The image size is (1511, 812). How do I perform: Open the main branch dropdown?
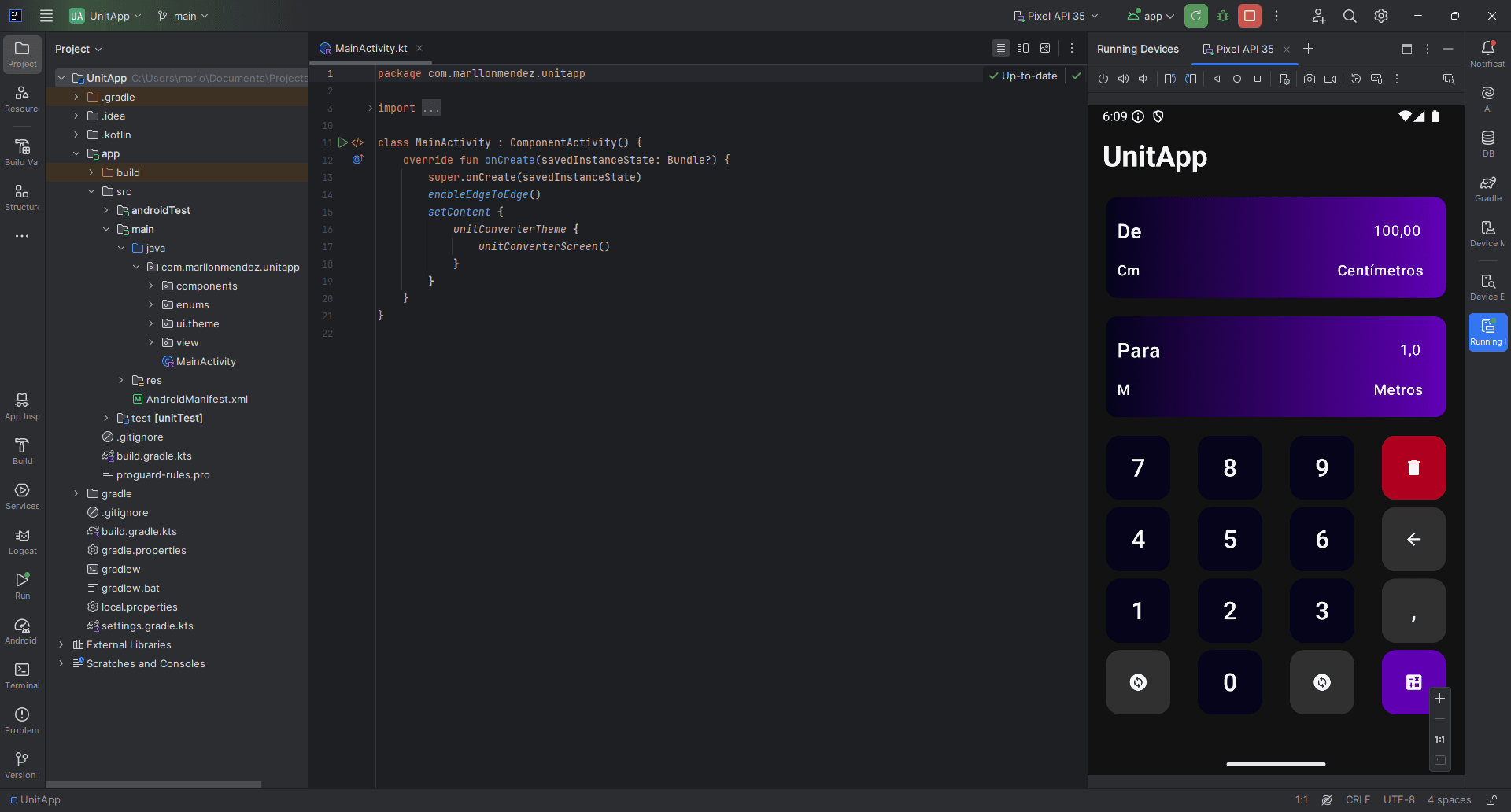[x=183, y=16]
